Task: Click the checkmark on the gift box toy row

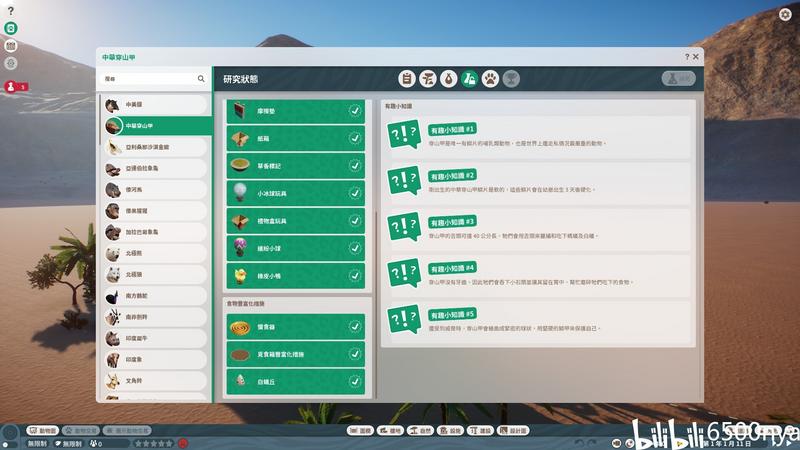Action: tap(355, 220)
